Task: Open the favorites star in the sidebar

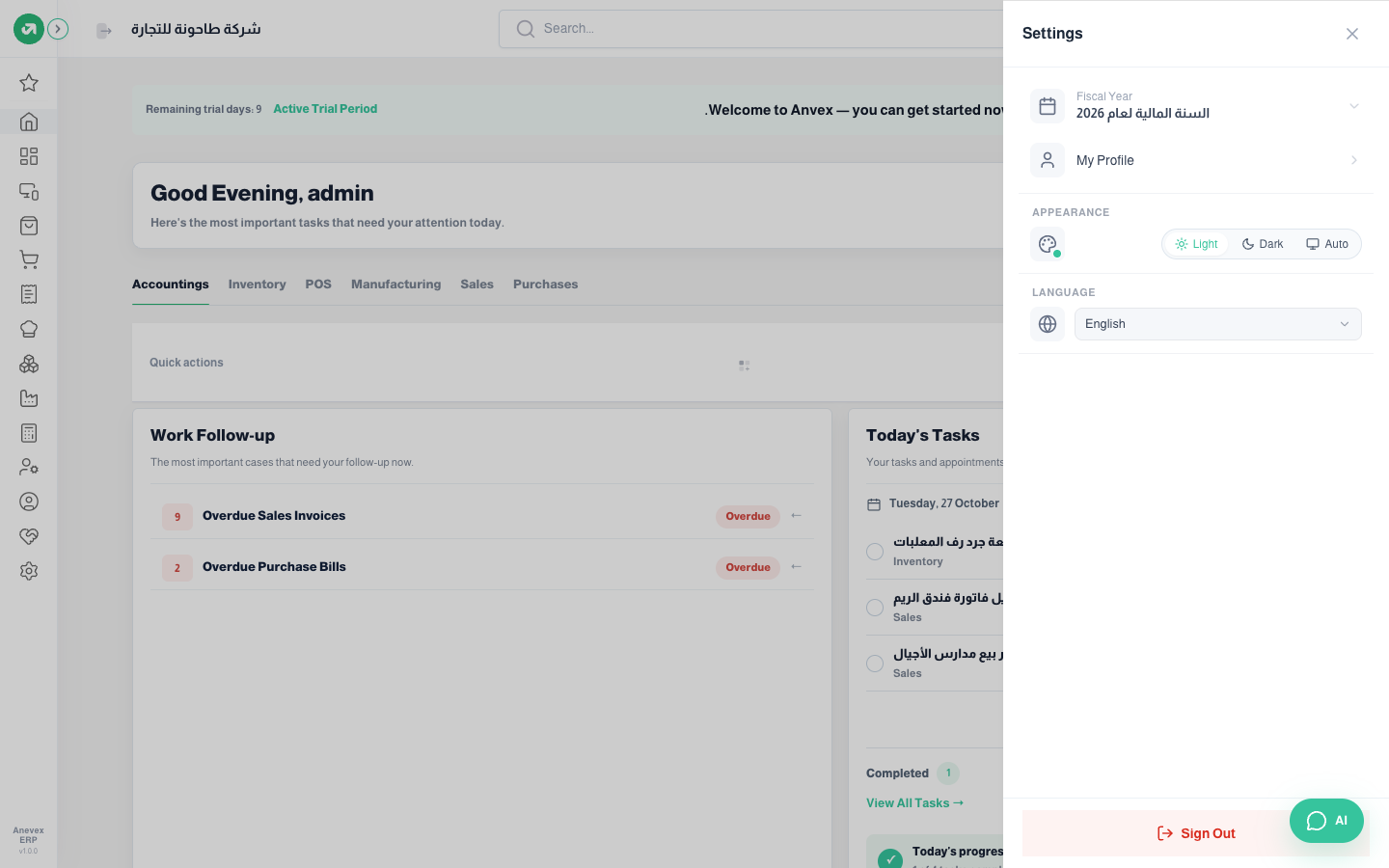Action: coord(29,83)
